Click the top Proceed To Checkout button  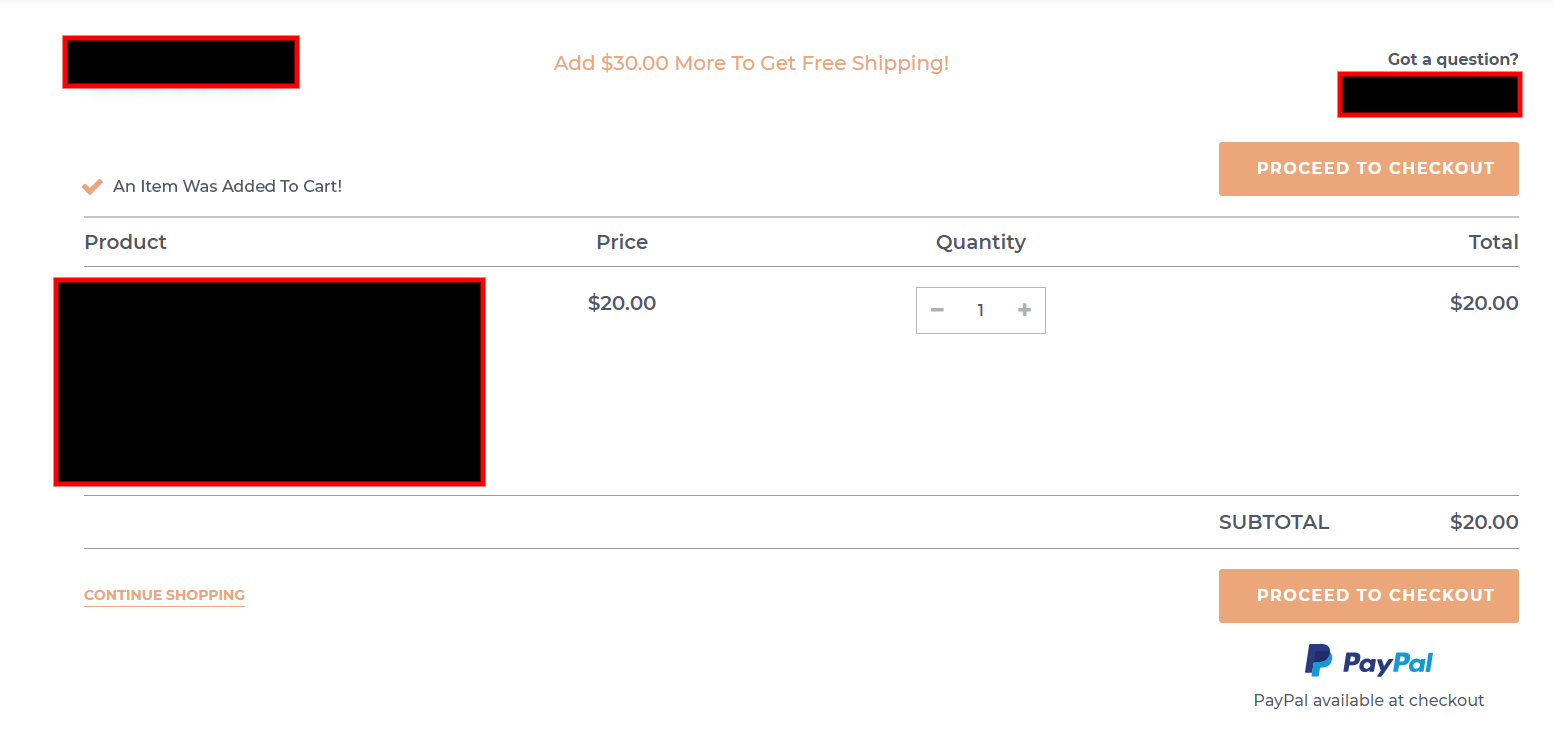(x=1369, y=169)
